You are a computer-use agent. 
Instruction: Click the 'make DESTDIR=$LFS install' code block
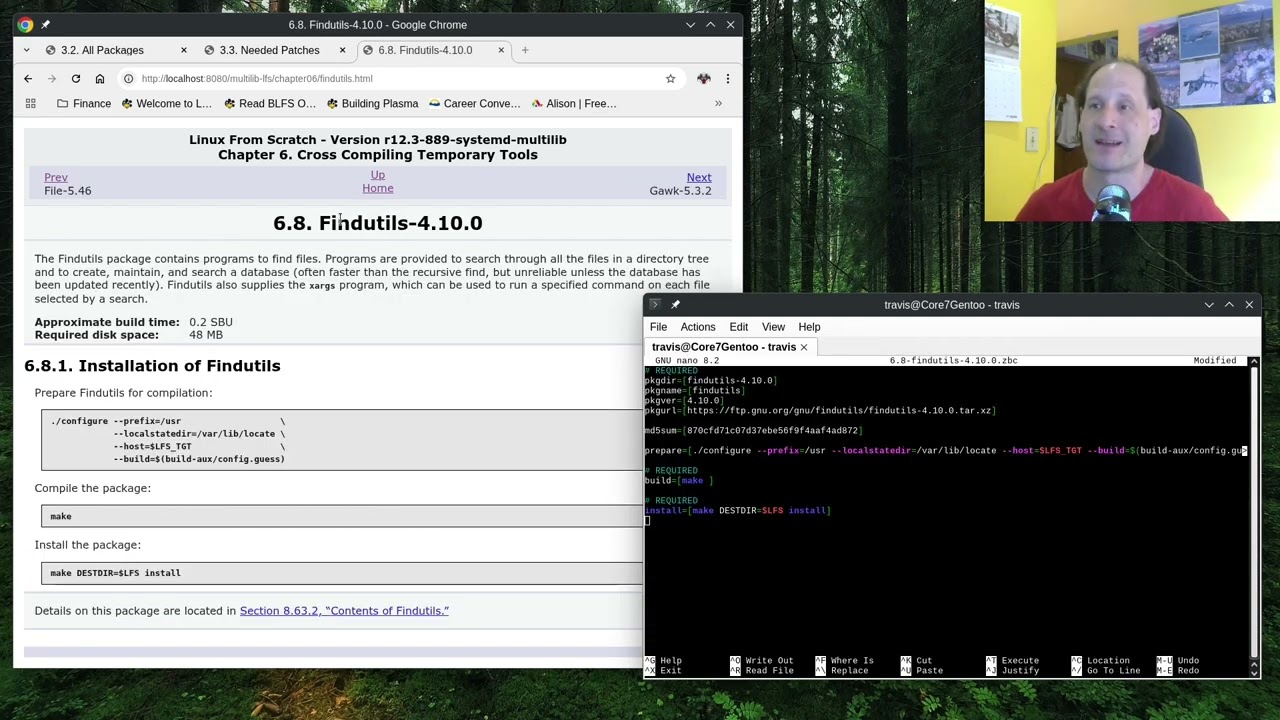click(x=341, y=573)
